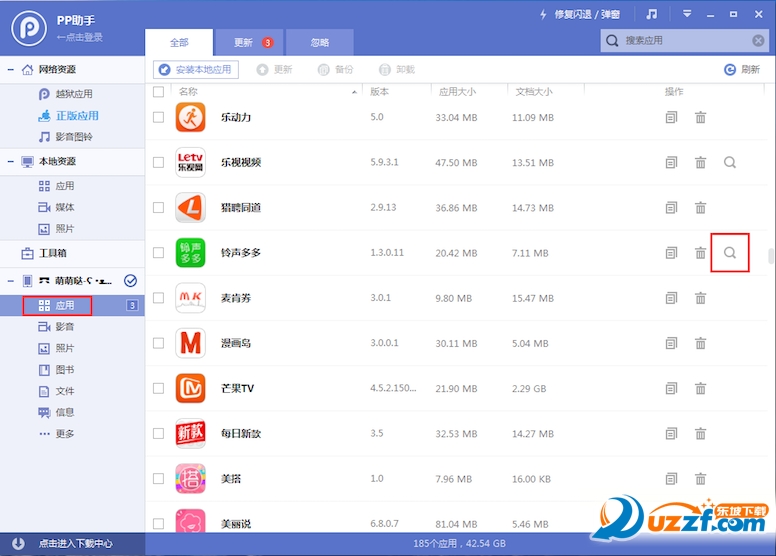Click the backup icon for 乐动力

tap(671, 117)
